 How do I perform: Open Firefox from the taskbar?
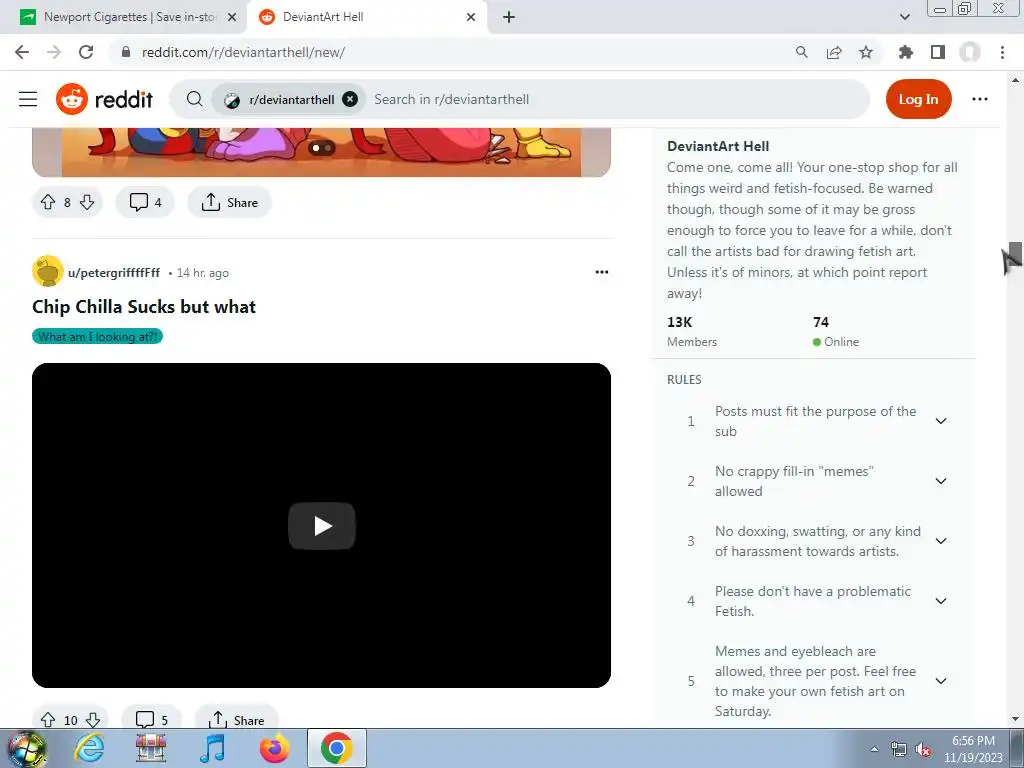pyautogui.click(x=275, y=748)
